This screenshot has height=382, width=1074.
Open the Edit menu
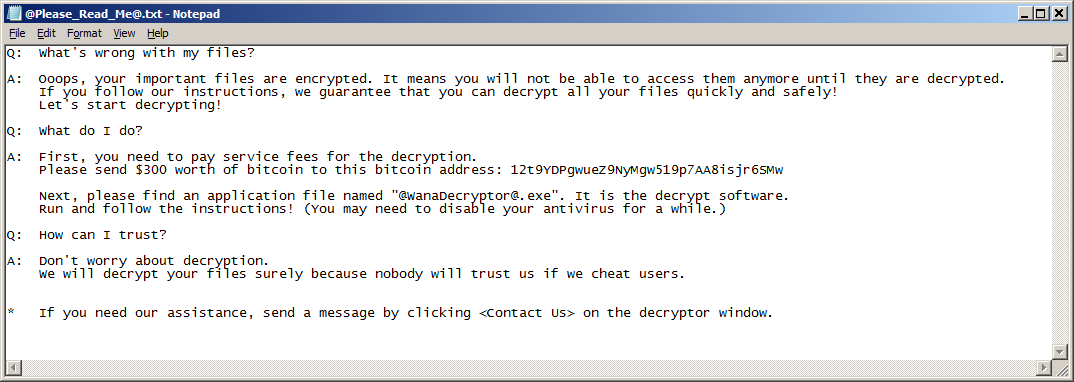tap(47, 33)
